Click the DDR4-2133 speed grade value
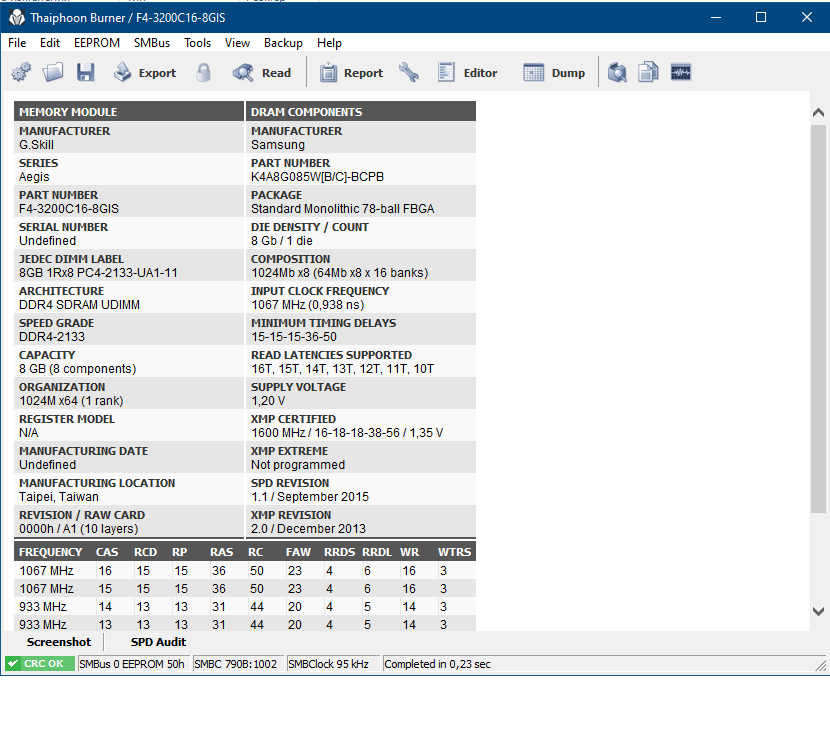 (52, 337)
